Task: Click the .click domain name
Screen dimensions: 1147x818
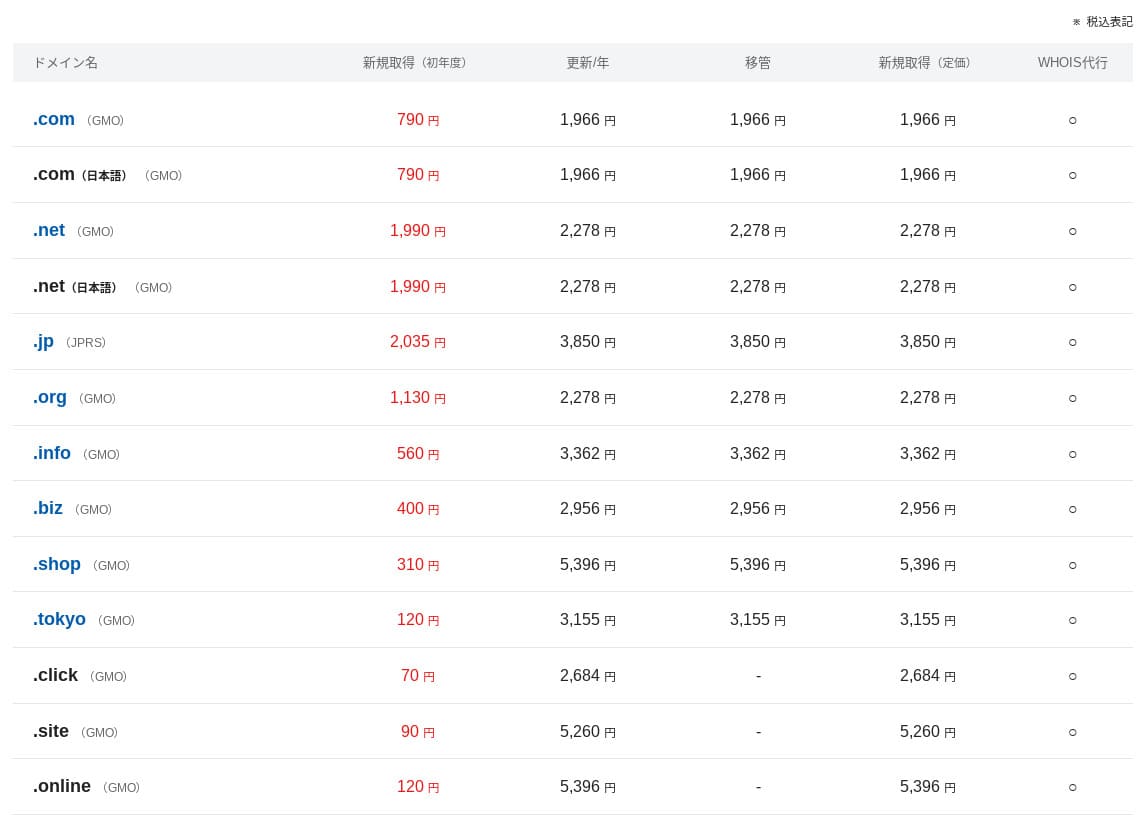Action: click(55, 676)
